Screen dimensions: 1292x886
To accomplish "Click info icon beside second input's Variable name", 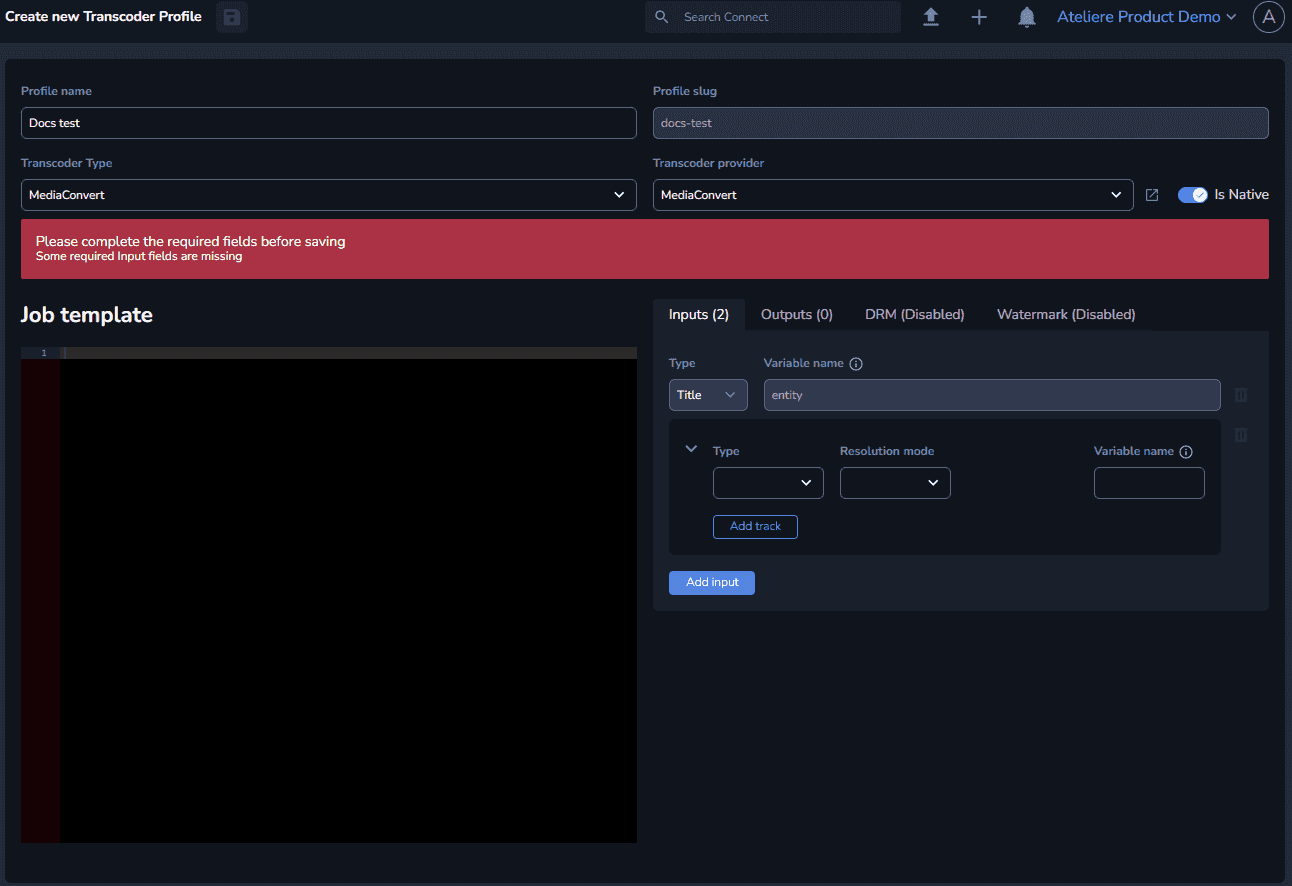I will (x=1186, y=452).
